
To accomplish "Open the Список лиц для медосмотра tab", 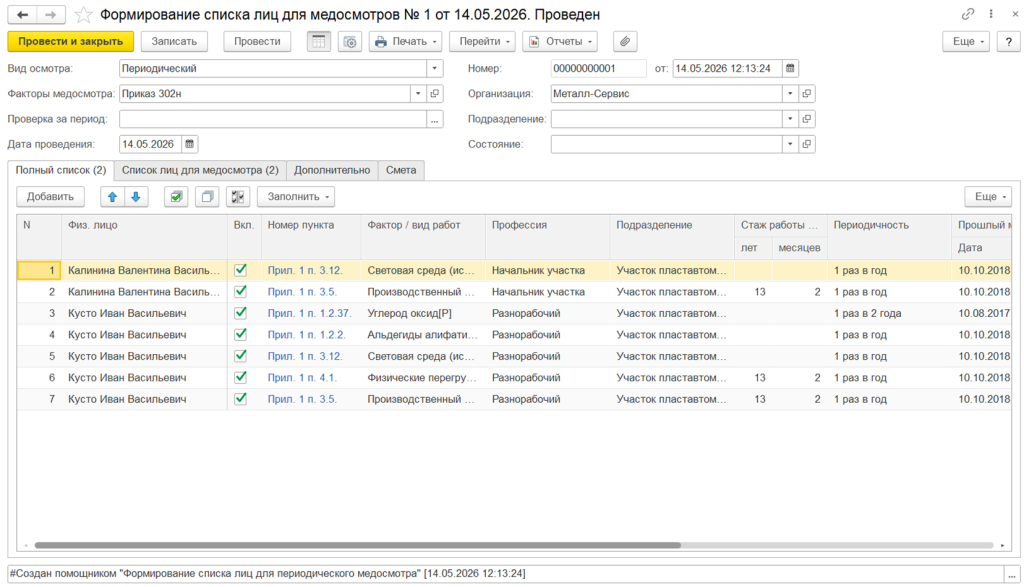I will coord(200,170).
